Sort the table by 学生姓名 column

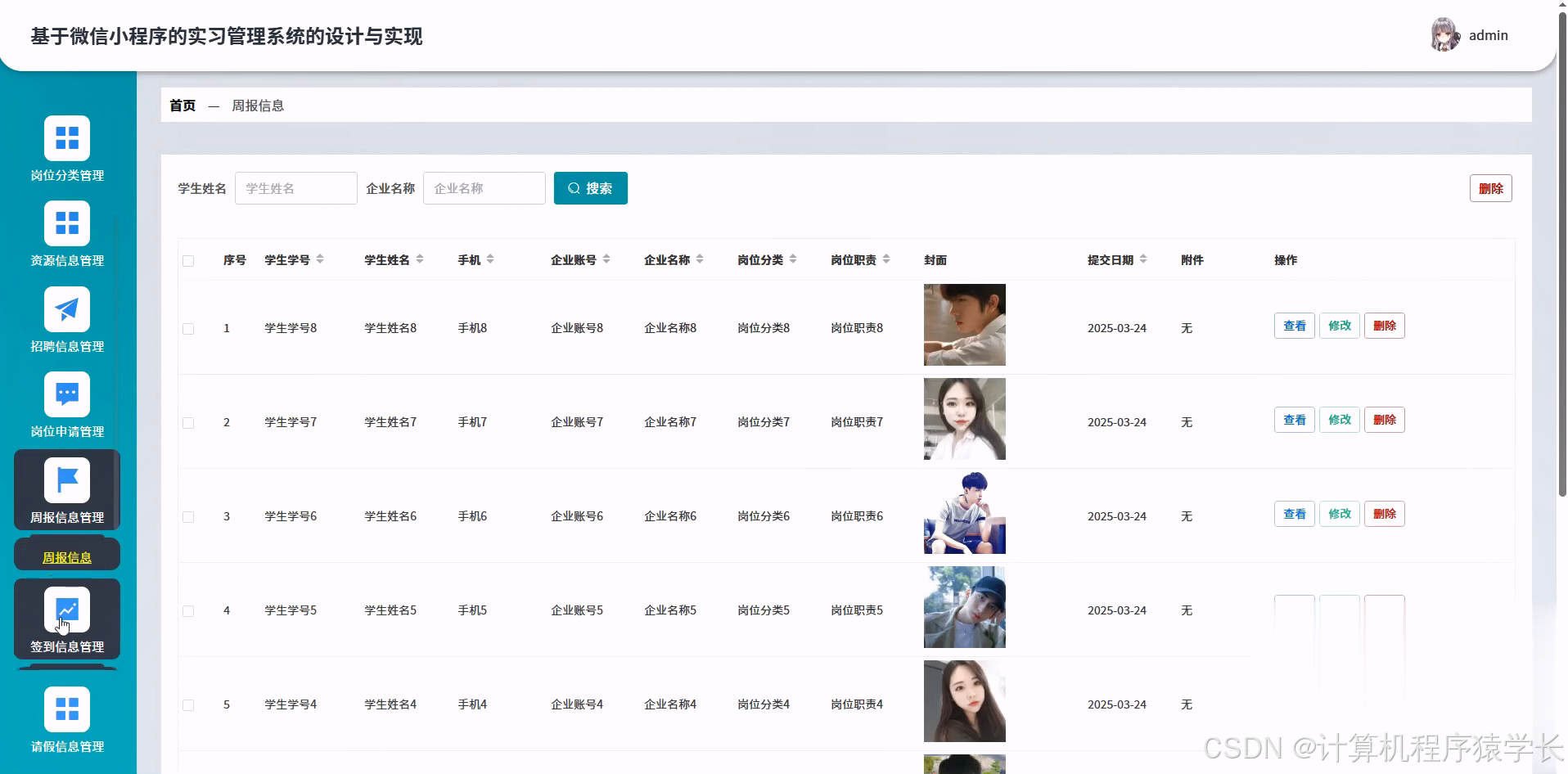[x=421, y=259]
